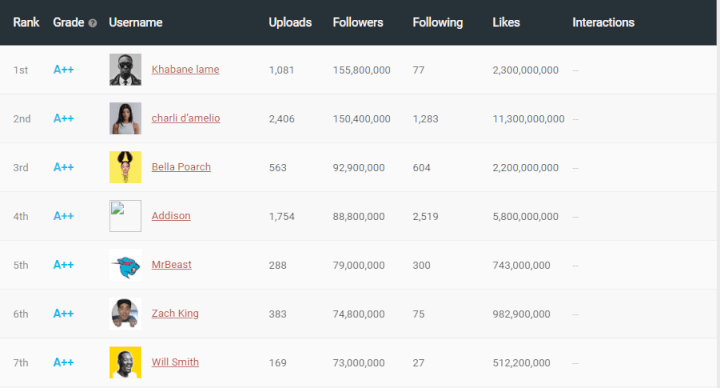
Task: Select the likes value 5,800,000,000
Action: [x=526, y=216]
